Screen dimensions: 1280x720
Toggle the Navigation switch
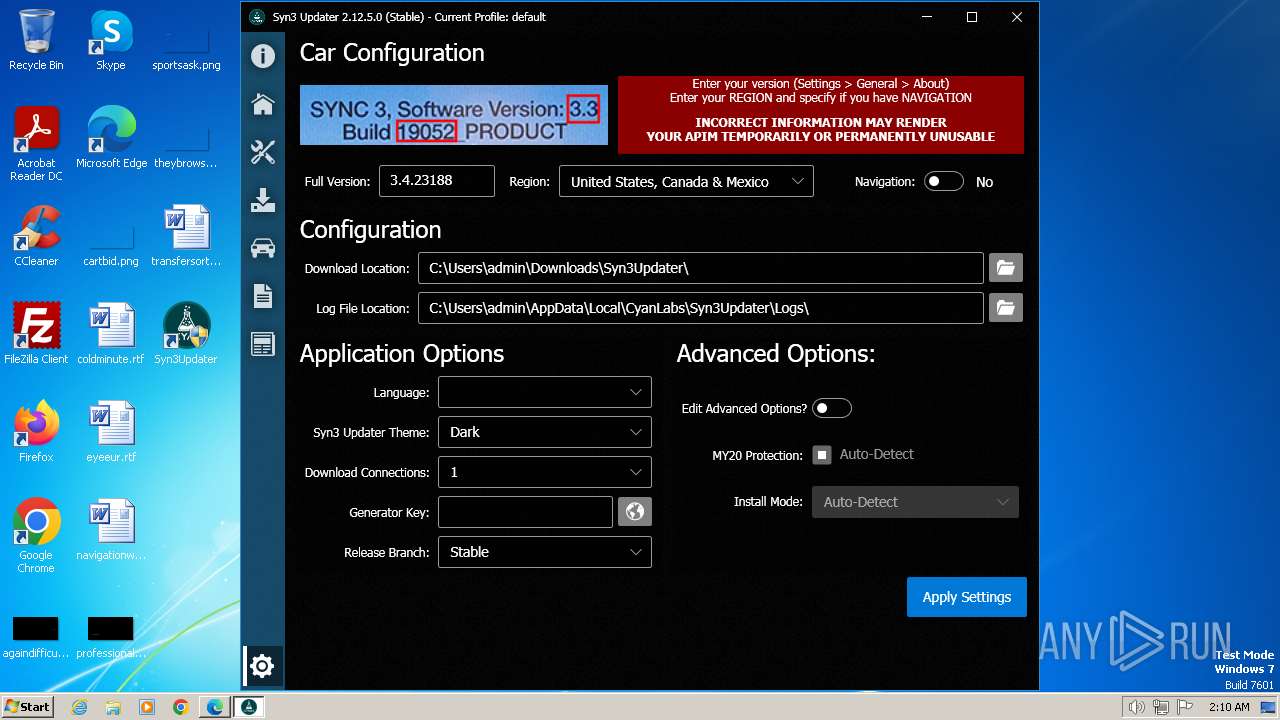point(943,182)
